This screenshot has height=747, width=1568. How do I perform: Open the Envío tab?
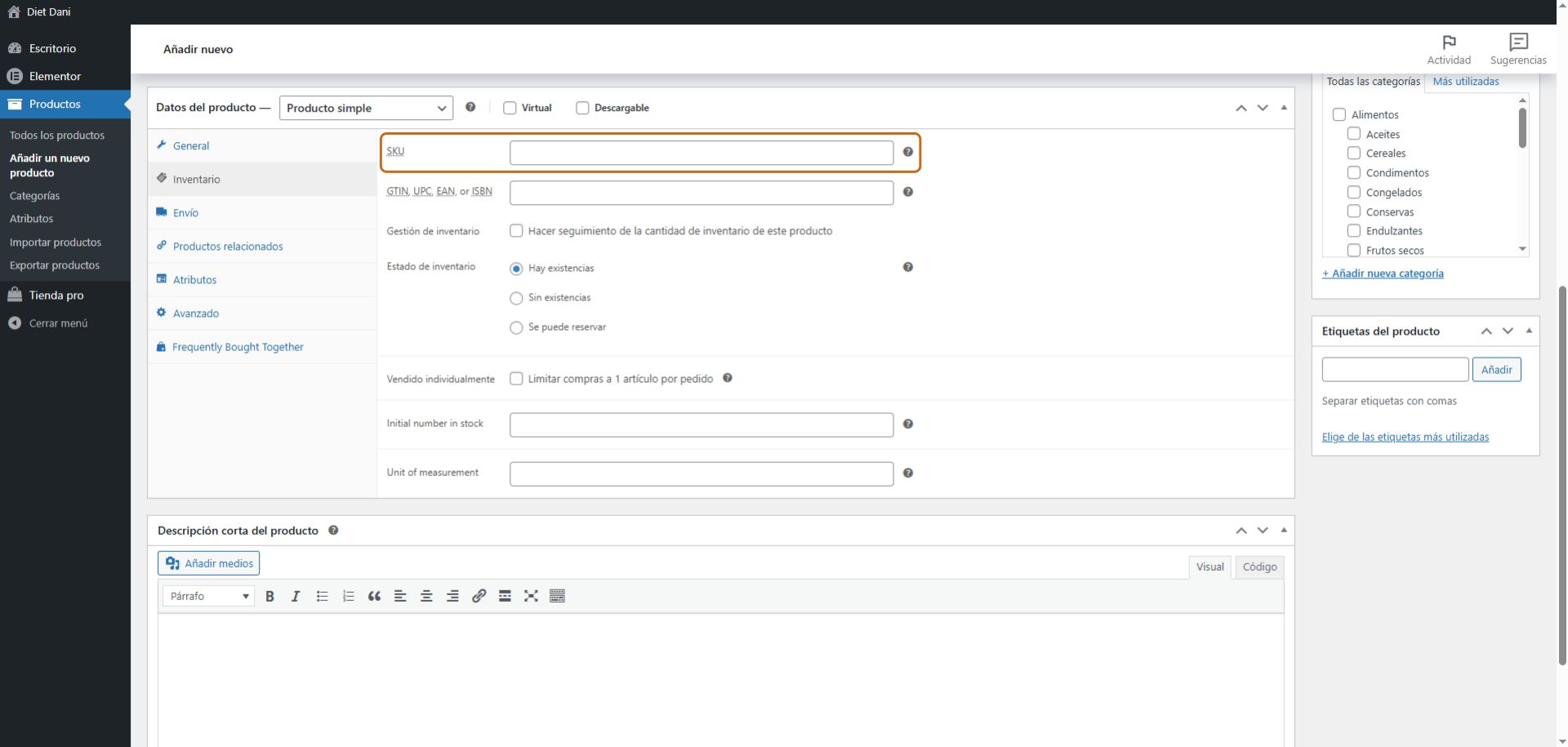pos(185,213)
